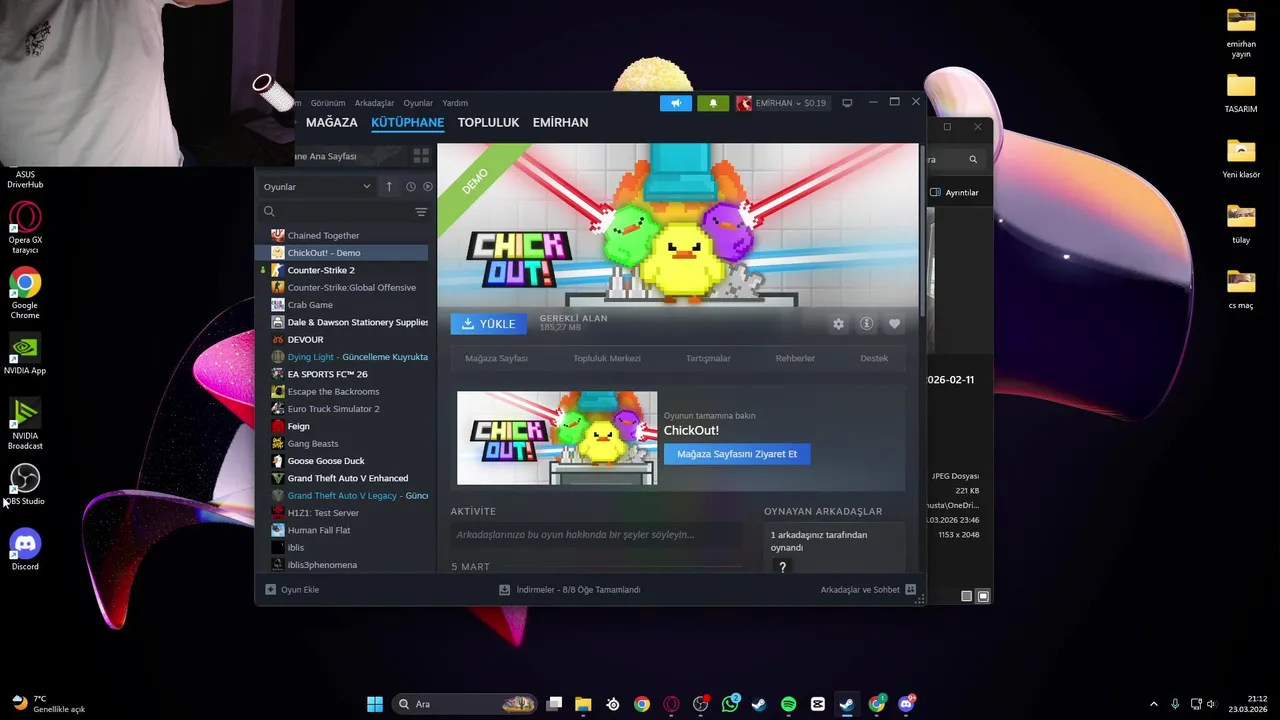
Task: Open Steam notifications bell
Action: point(713,103)
